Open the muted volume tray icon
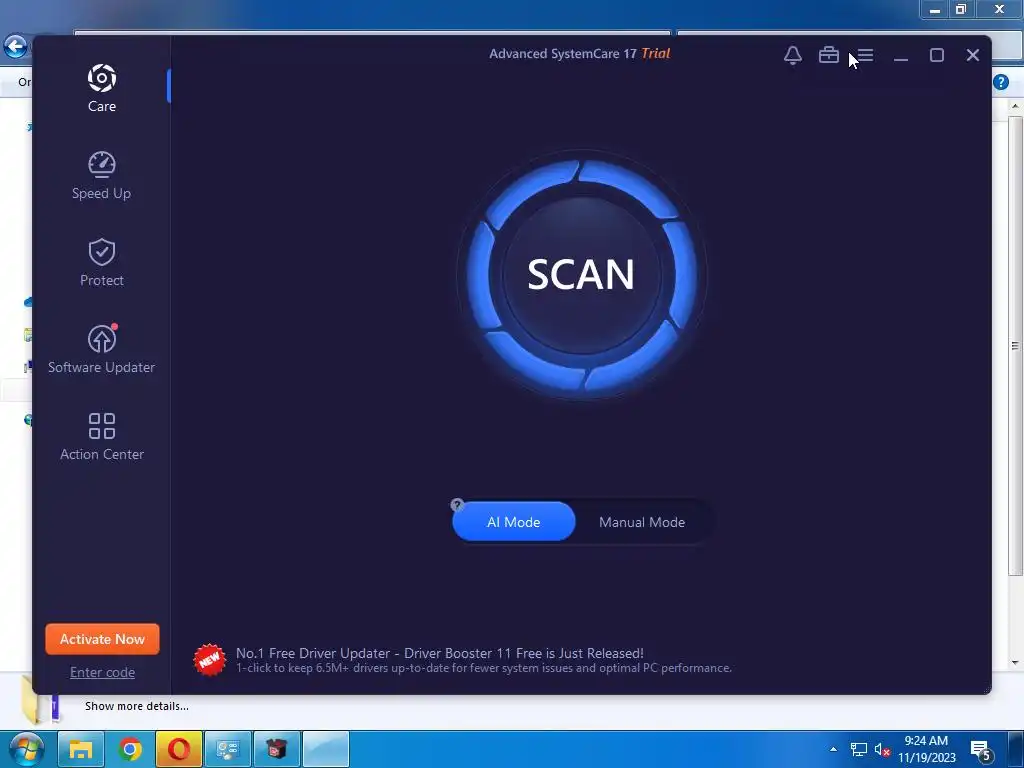 click(882, 750)
